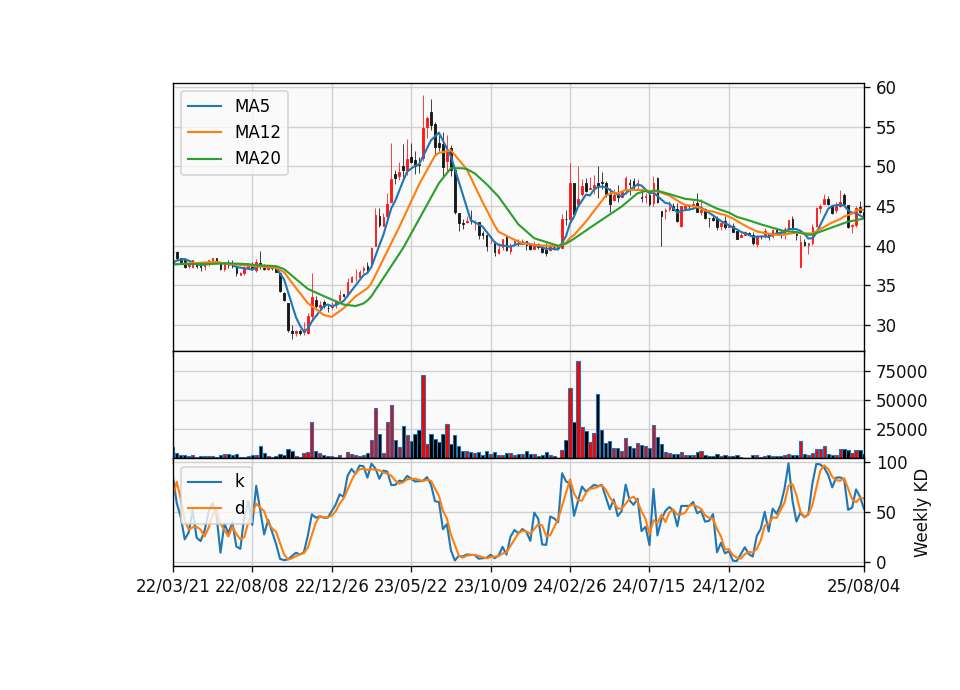
Task: Click the tallest volume bar near 24/02/26
Action: (x=578, y=410)
